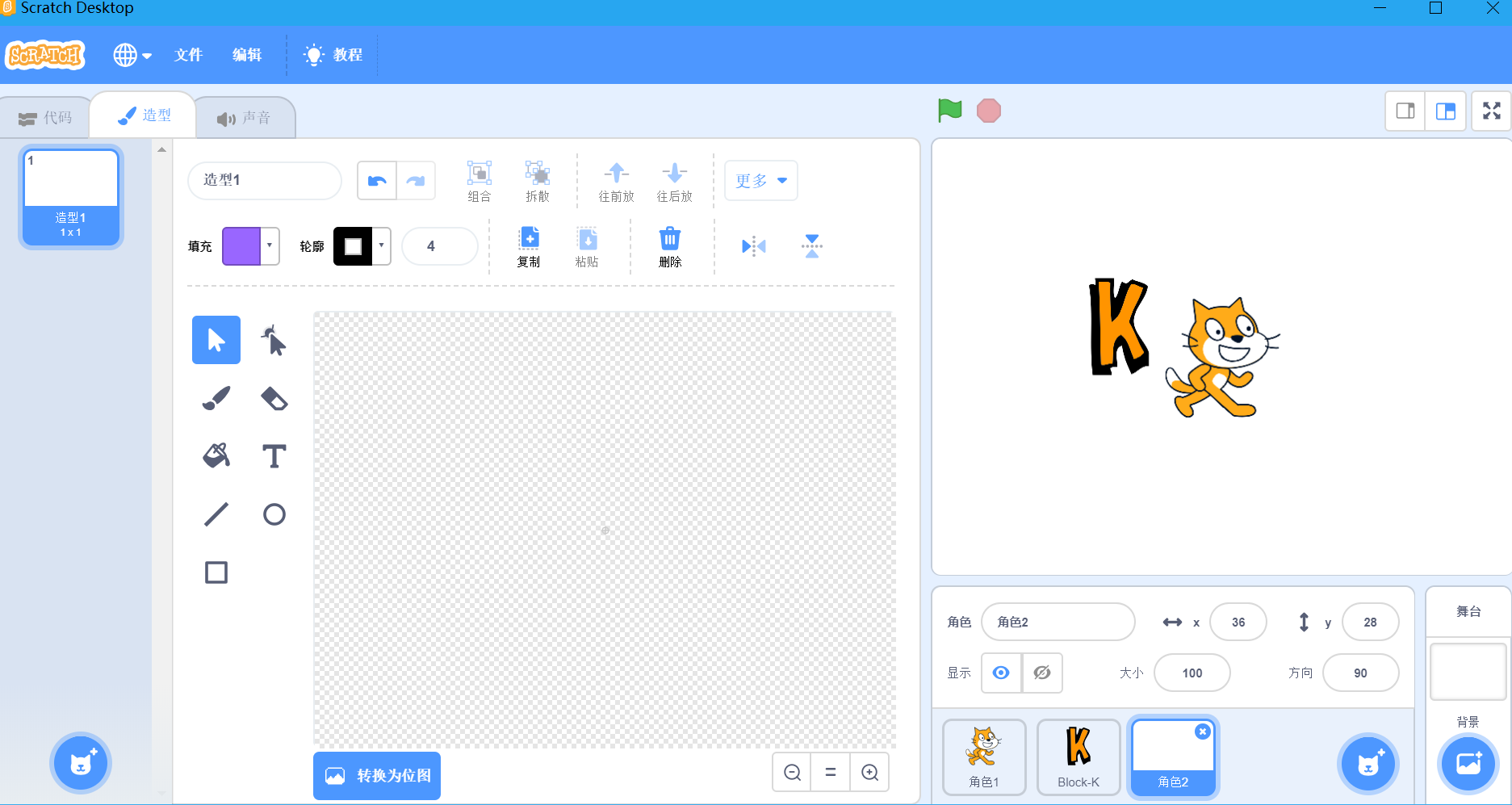
Task: Click the choose-a-sprite cat button
Action: 1368,763
